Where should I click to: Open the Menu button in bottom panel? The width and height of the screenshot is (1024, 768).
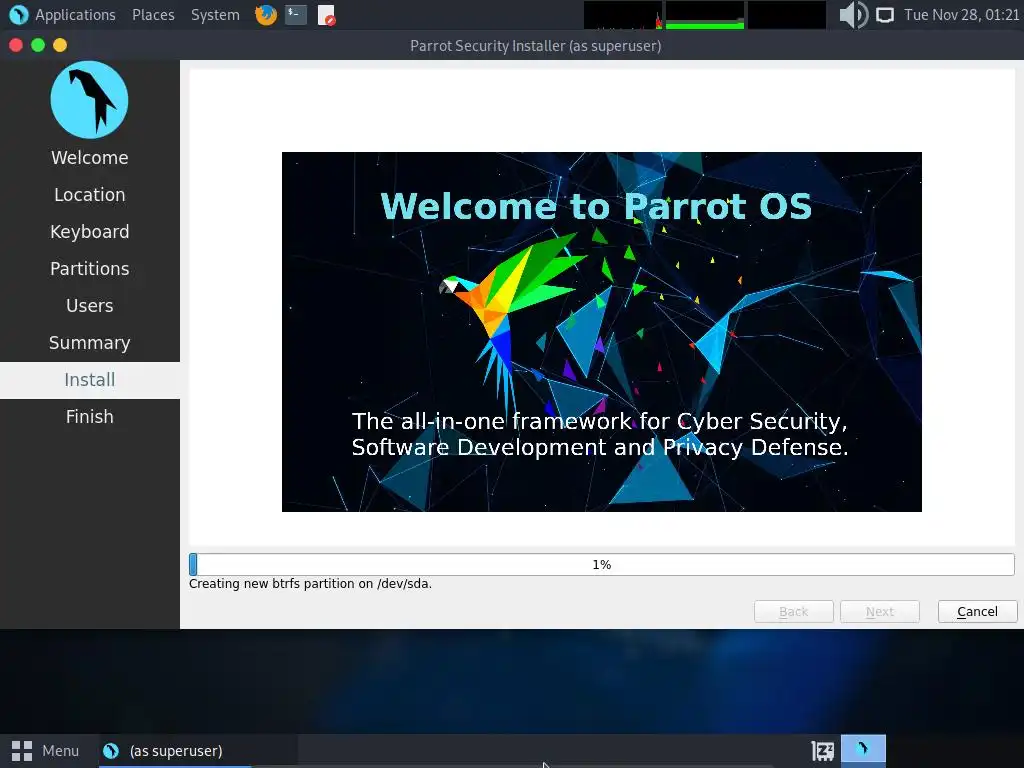46,751
